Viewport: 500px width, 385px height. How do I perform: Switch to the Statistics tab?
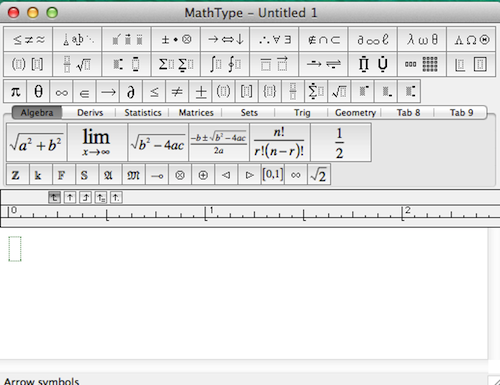pos(143,113)
